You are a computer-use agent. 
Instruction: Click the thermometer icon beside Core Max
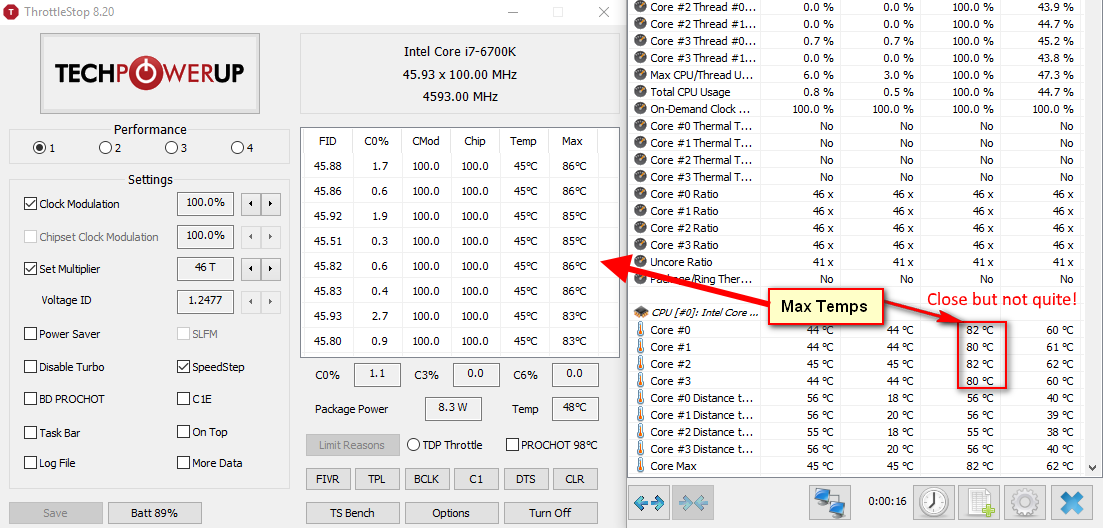(640, 465)
